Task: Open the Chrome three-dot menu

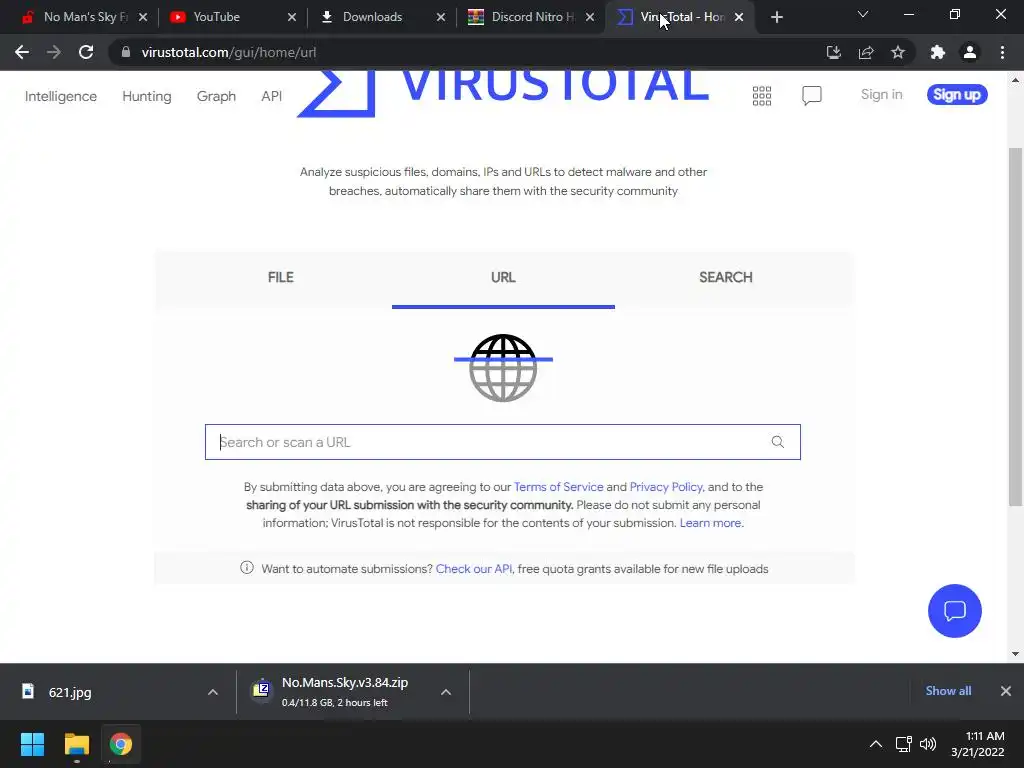Action: click(1002, 52)
